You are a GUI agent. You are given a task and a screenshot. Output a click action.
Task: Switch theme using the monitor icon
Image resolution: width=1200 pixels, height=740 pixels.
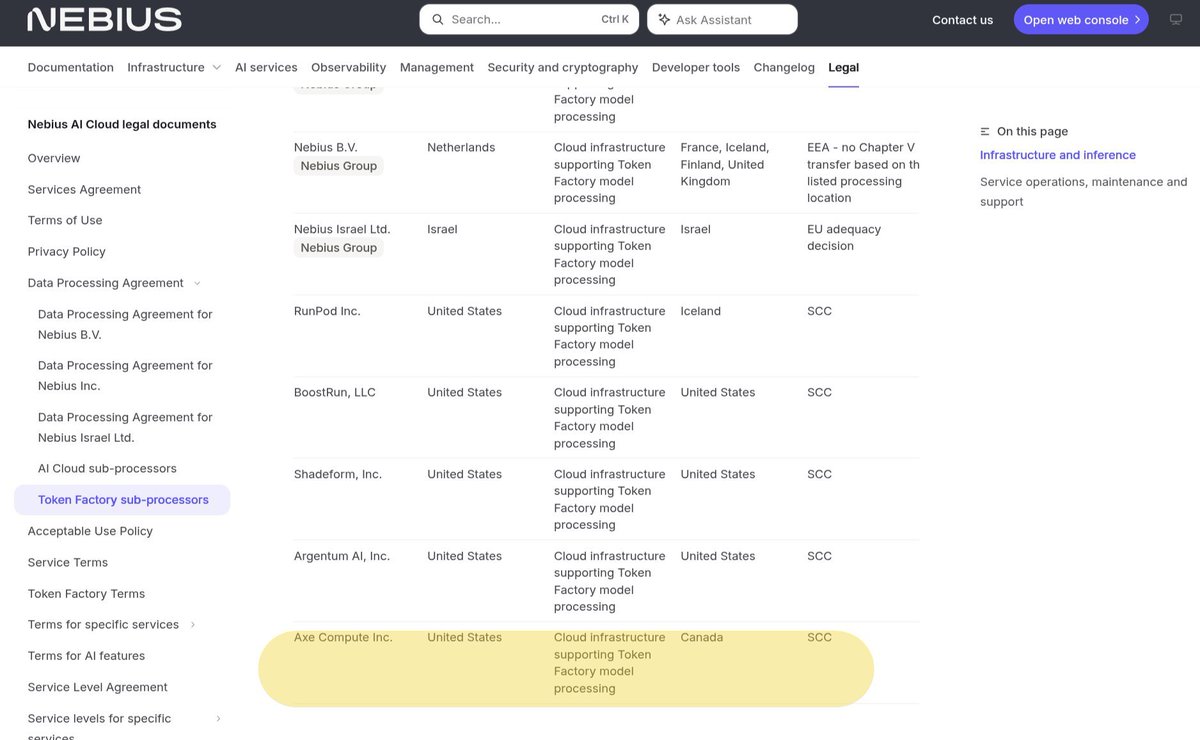click(x=1176, y=19)
